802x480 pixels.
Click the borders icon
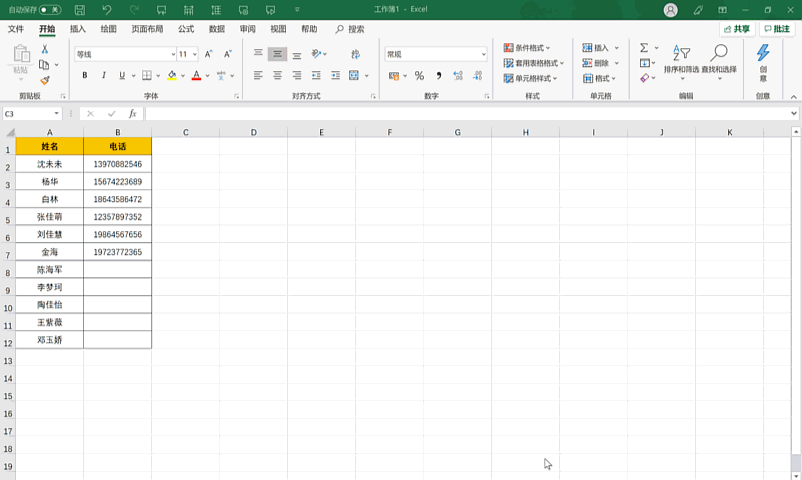pos(147,75)
